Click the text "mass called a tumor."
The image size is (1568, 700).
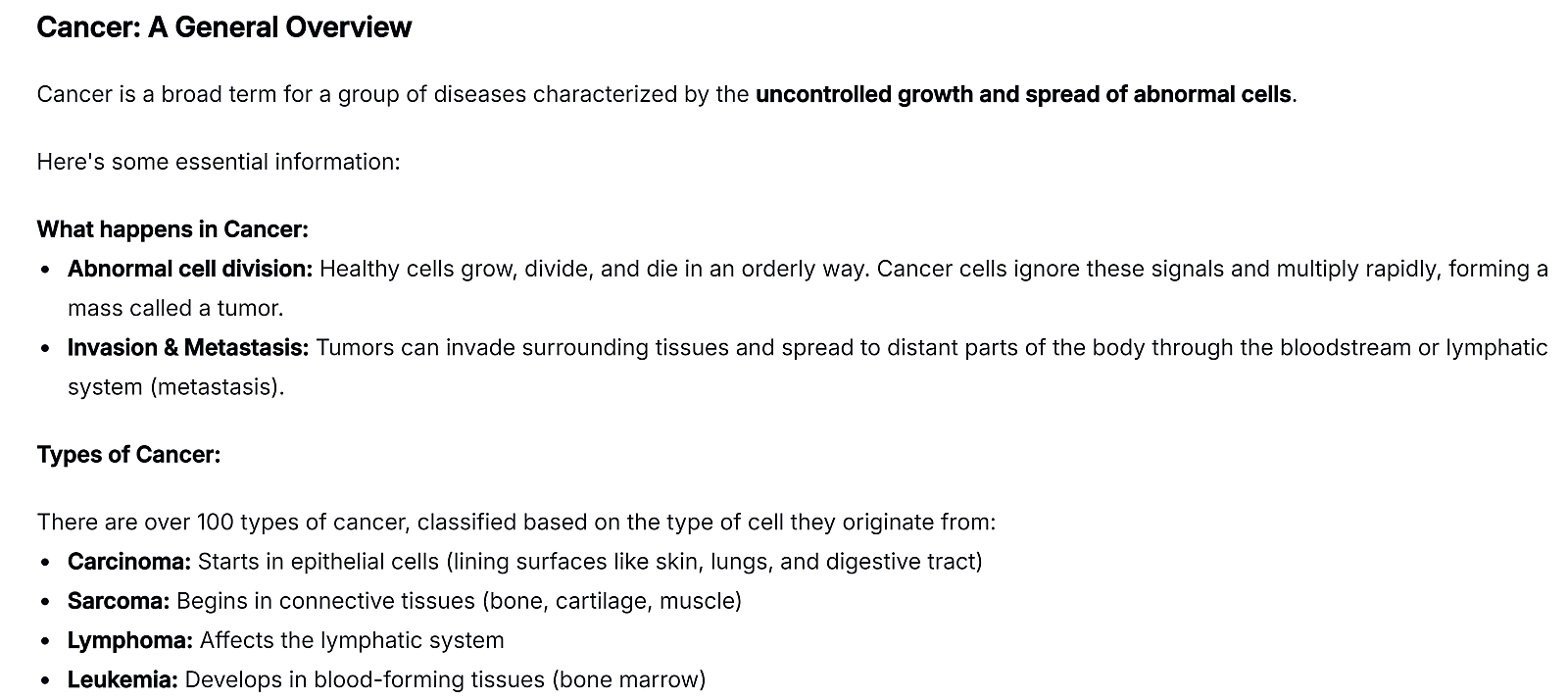[175, 308]
